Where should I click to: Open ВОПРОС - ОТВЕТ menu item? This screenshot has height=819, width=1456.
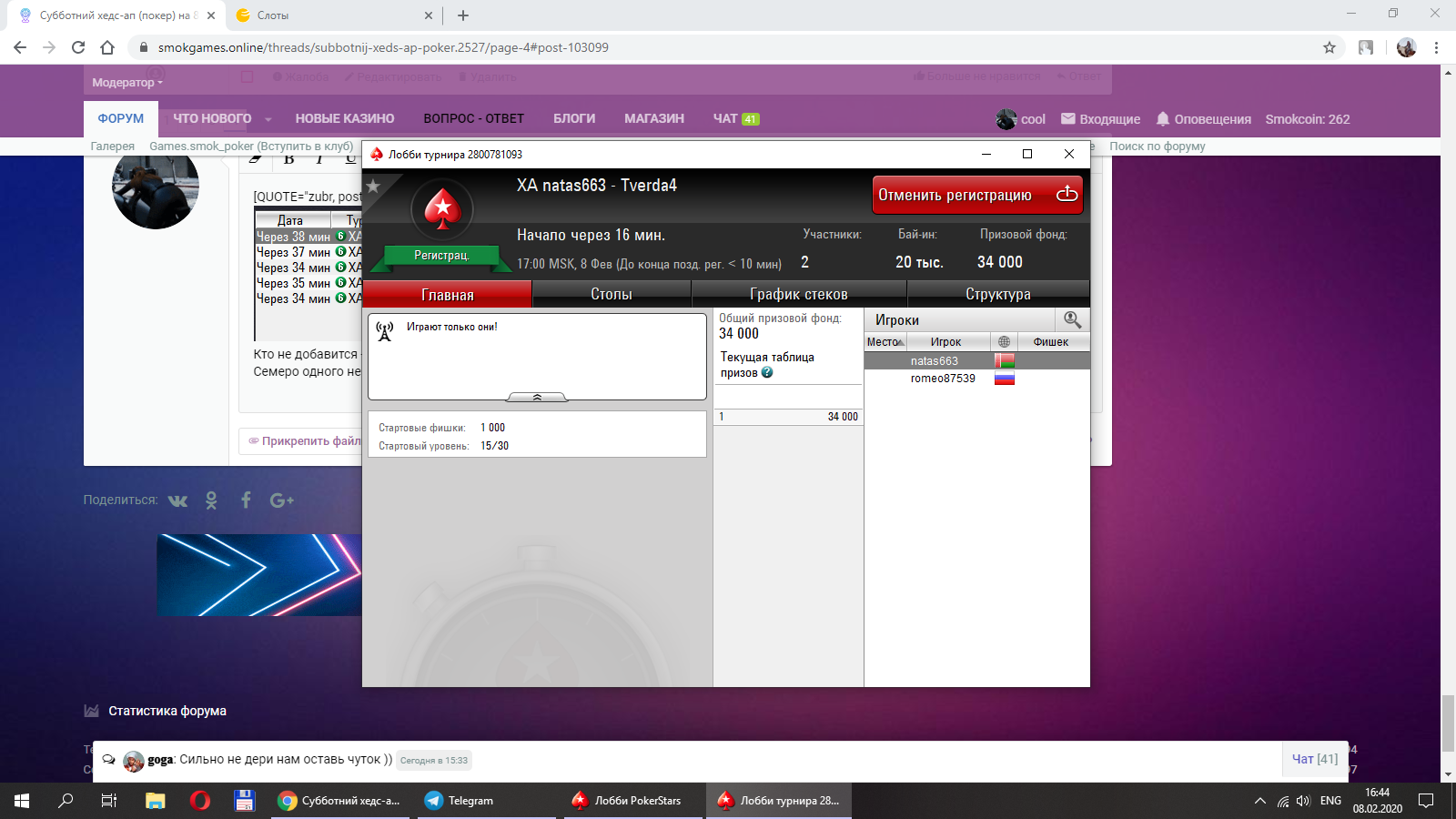pyautogui.click(x=473, y=118)
